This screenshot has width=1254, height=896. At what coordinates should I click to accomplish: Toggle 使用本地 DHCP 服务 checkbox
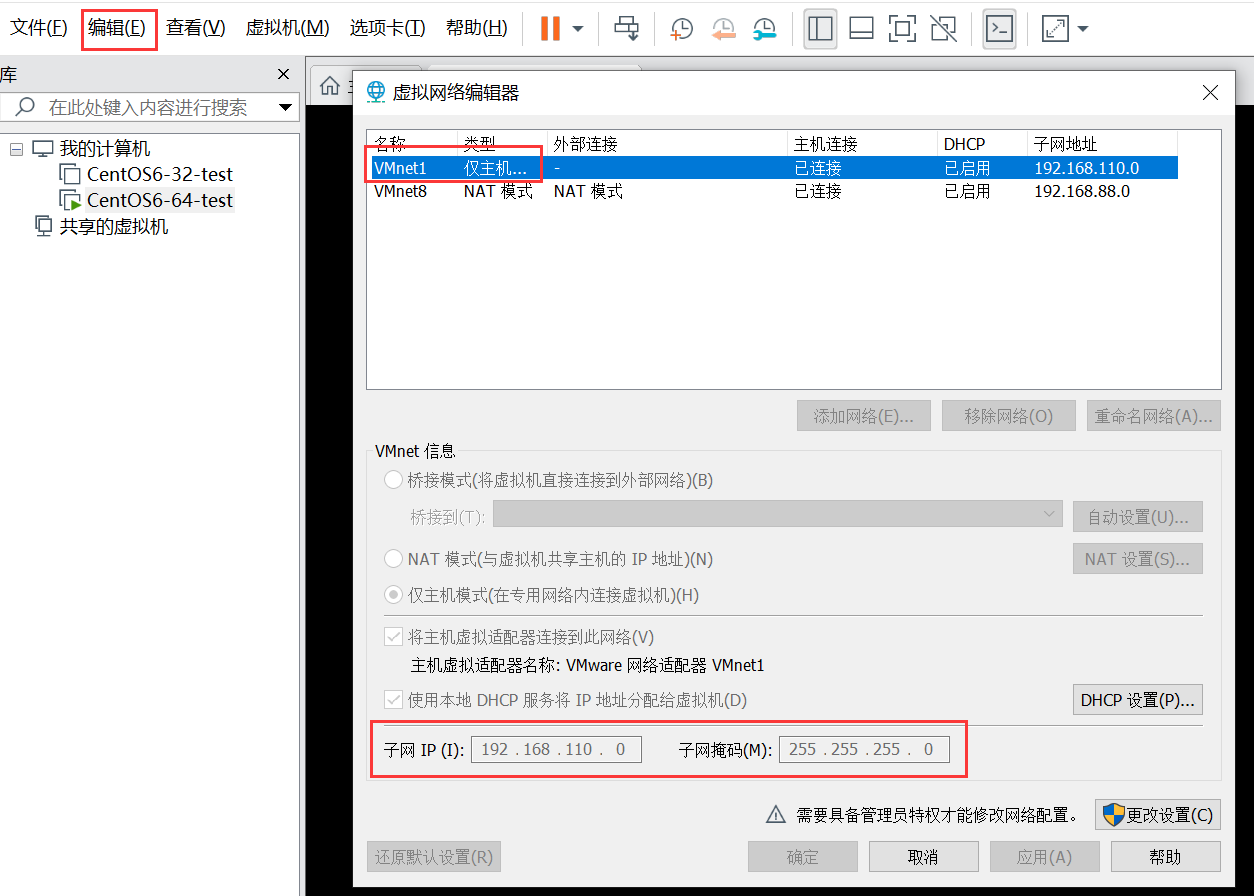click(x=394, y=700)
